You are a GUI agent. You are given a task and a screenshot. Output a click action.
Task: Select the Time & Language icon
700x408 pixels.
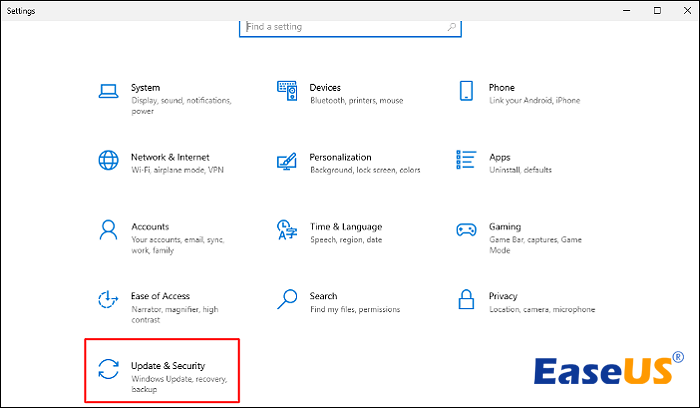(x=287, y=230)
